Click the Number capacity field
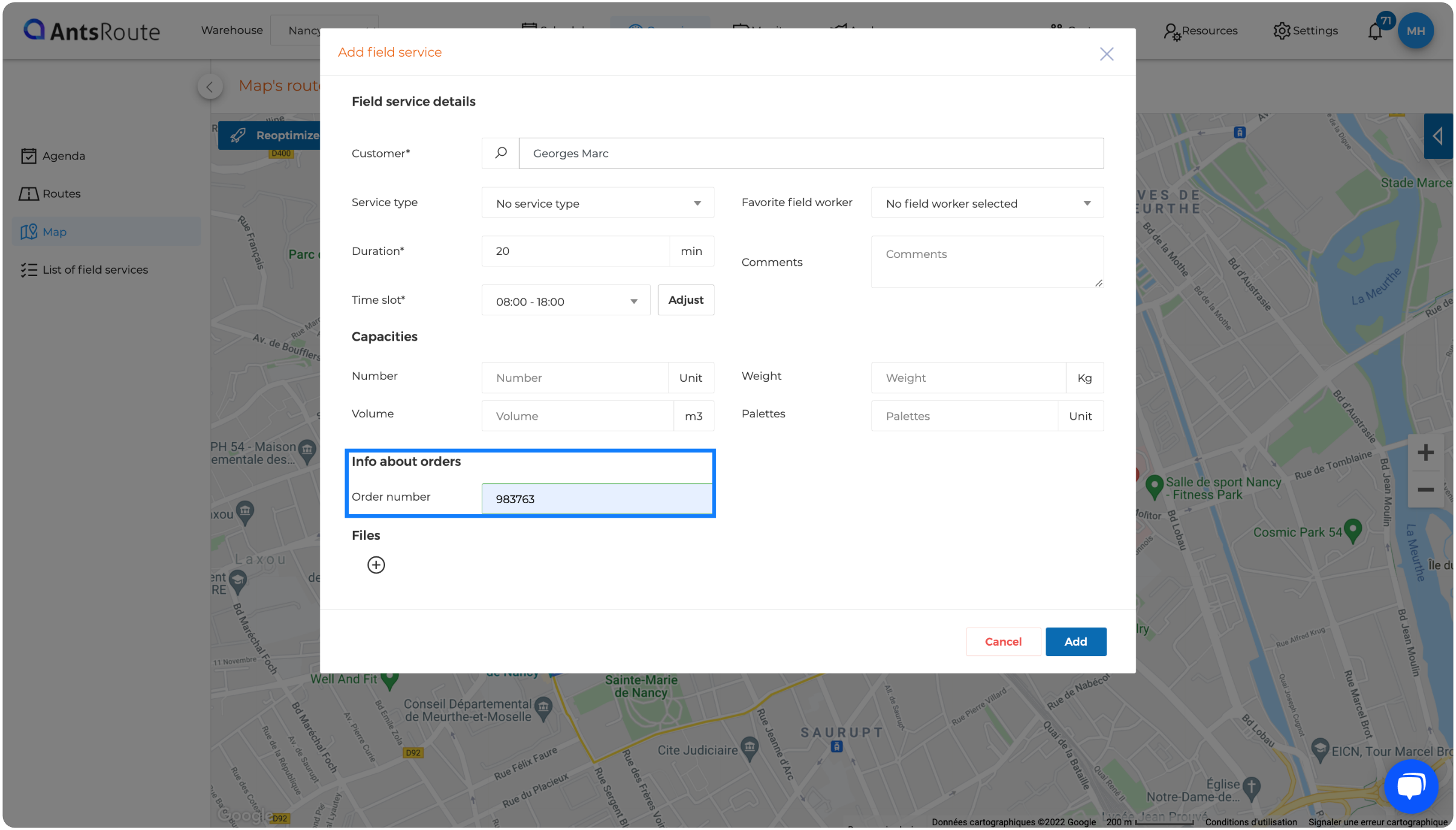Viewport: 1456px width, 830px height. 575,378
